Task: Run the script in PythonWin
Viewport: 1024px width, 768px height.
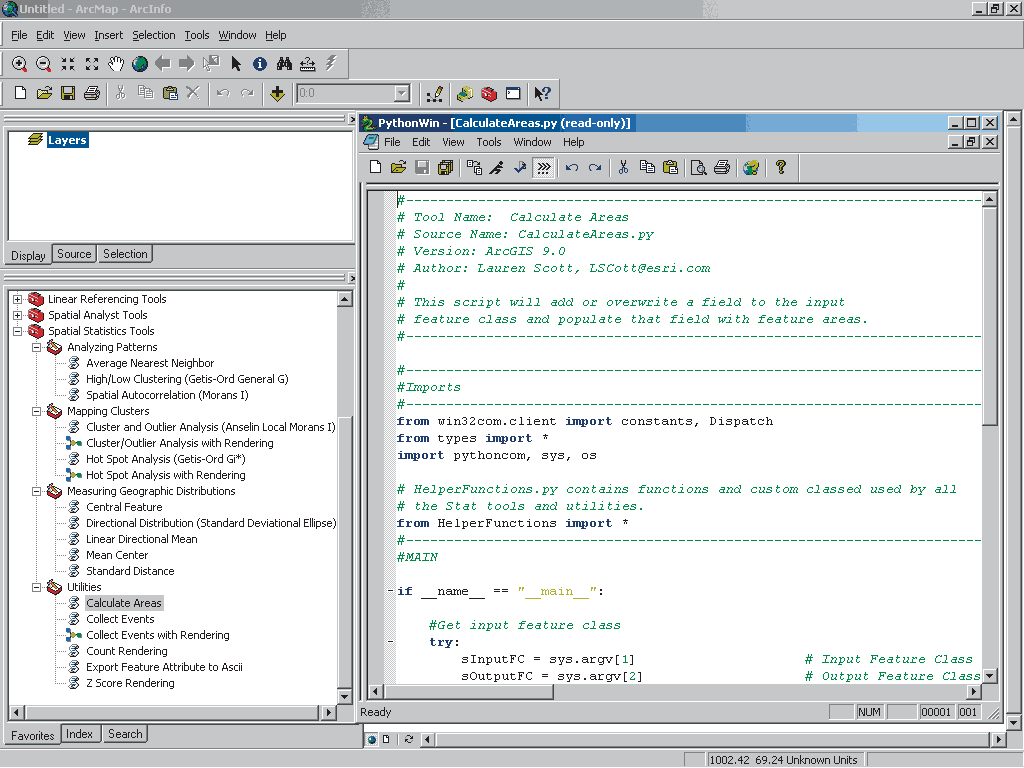Action: point(494,167)
